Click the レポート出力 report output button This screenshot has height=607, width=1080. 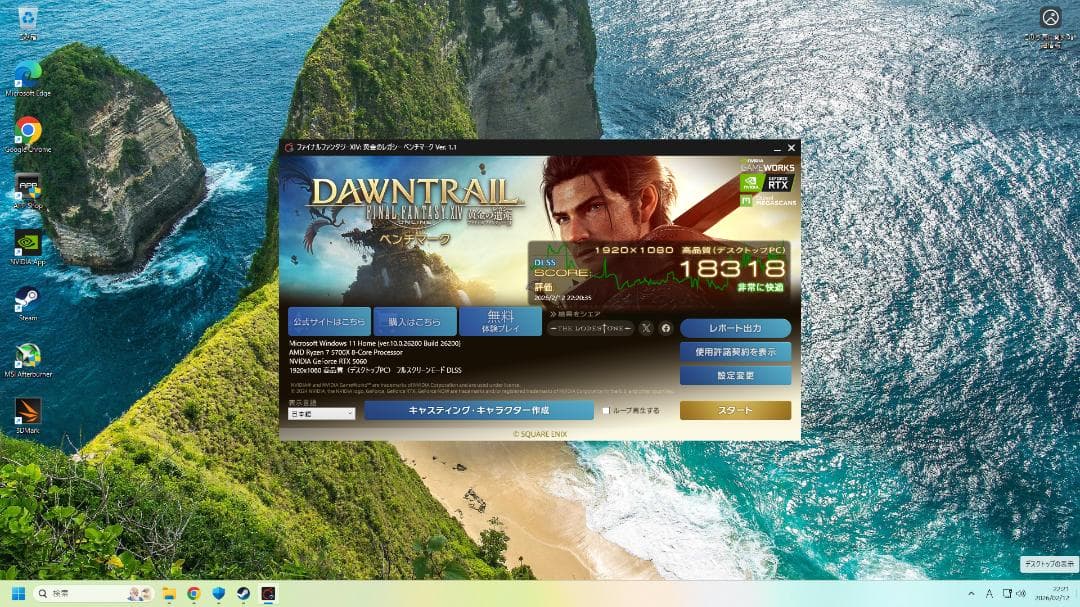click(x=735, y=329)
